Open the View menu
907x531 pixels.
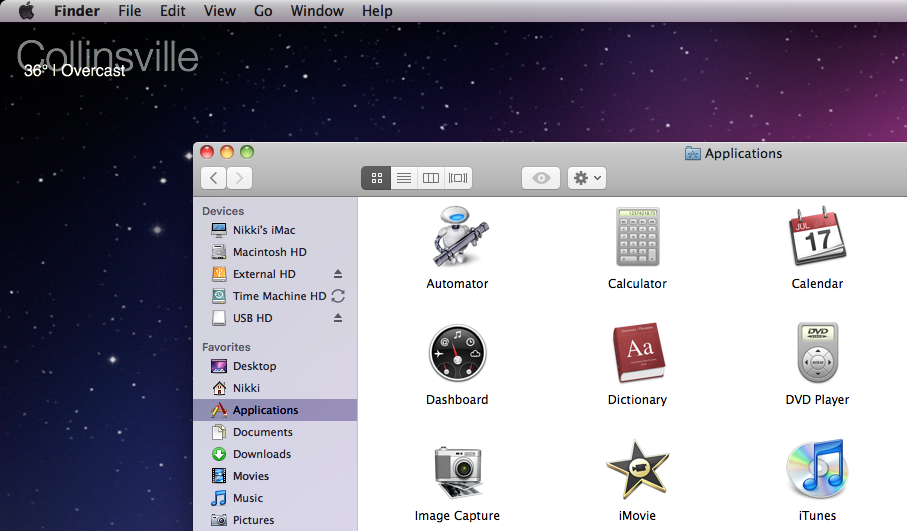pyautogui.click(x=220, y=10)
